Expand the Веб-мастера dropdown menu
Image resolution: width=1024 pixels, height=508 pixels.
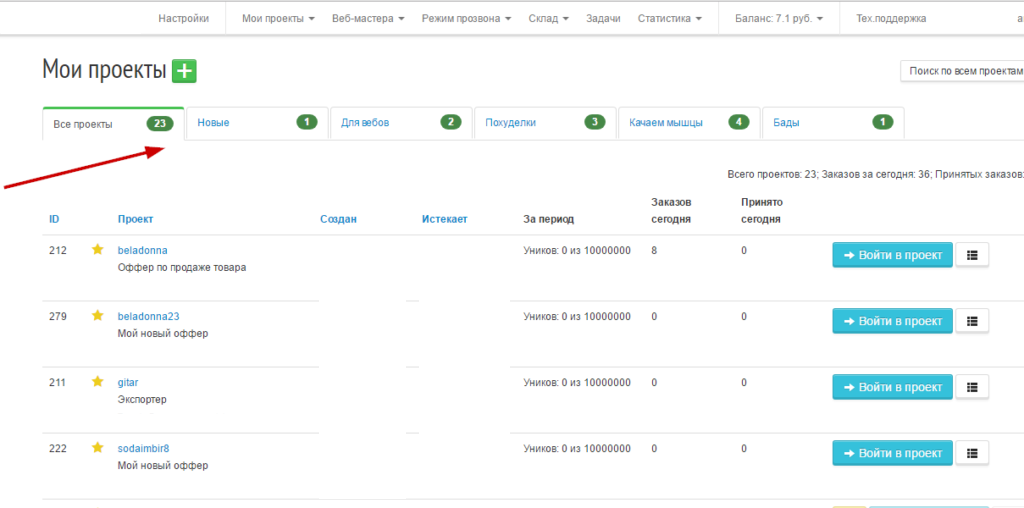(368, 18)
